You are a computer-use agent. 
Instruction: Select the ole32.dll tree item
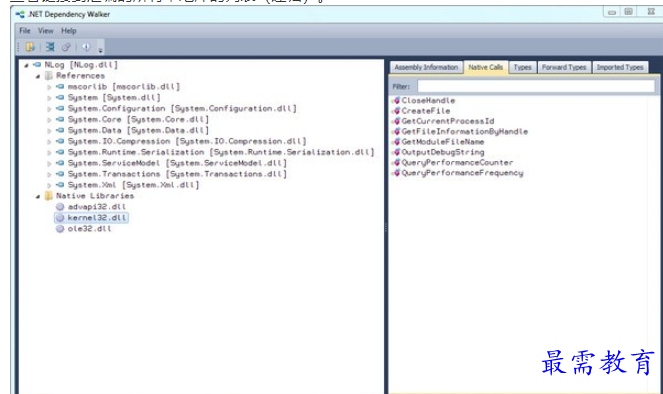pyautogui.click(x=89, y=229)
